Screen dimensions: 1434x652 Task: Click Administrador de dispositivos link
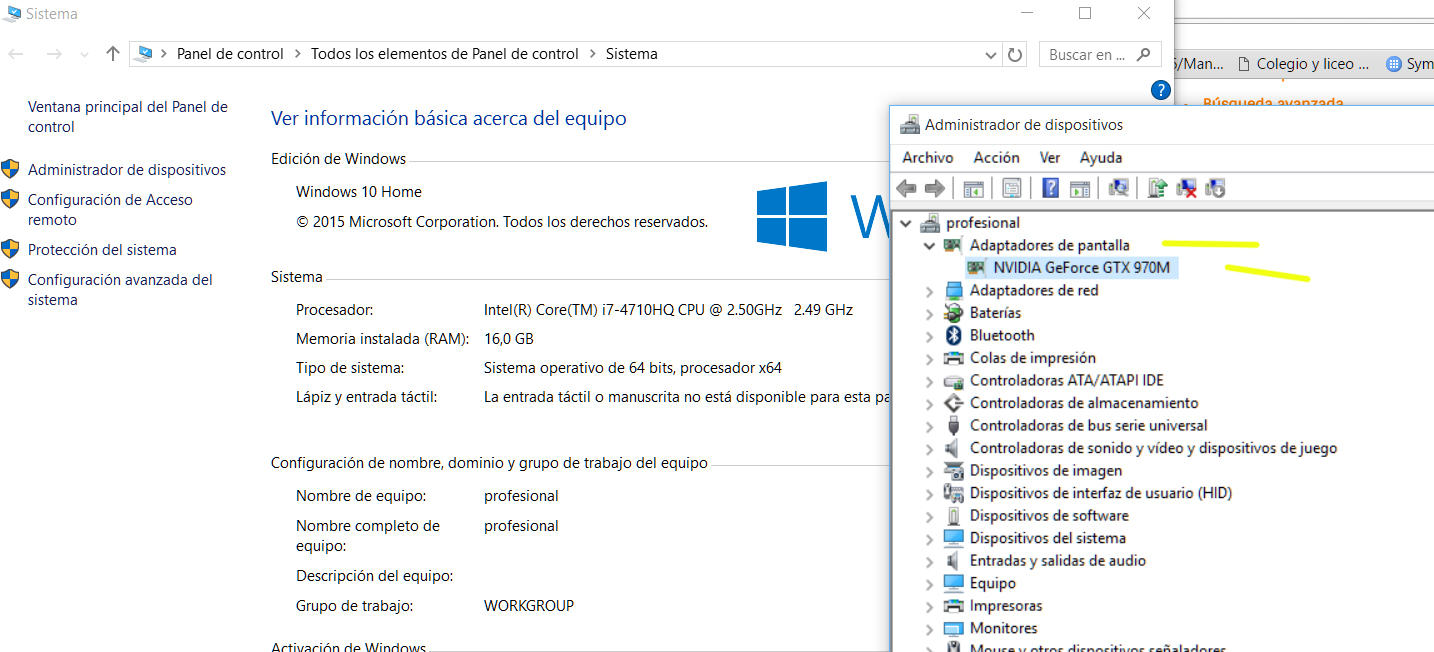[x=127, y=170]
